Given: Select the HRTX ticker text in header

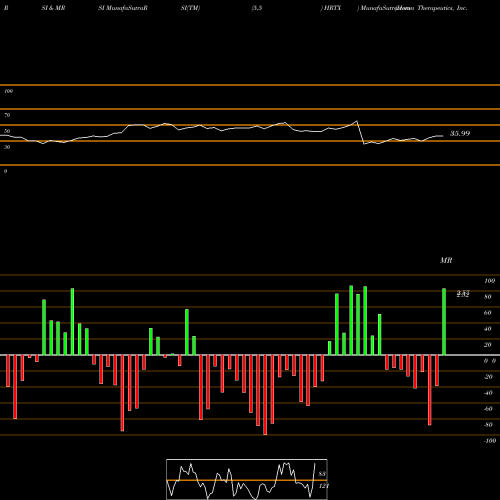Looking at the screenshot, I should (332, 8).
